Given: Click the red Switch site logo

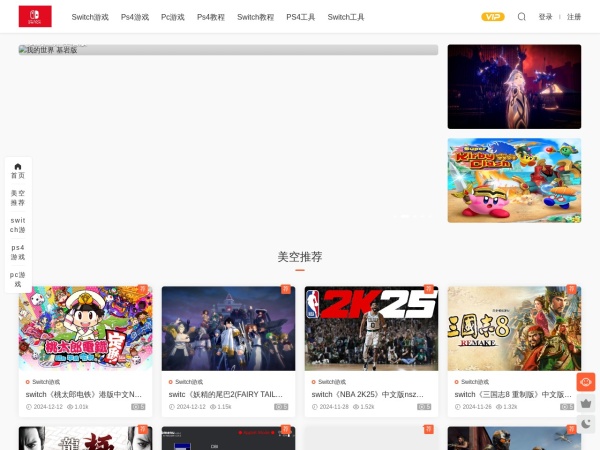Looking at the screenshot, I should click(x=35, y=16).
